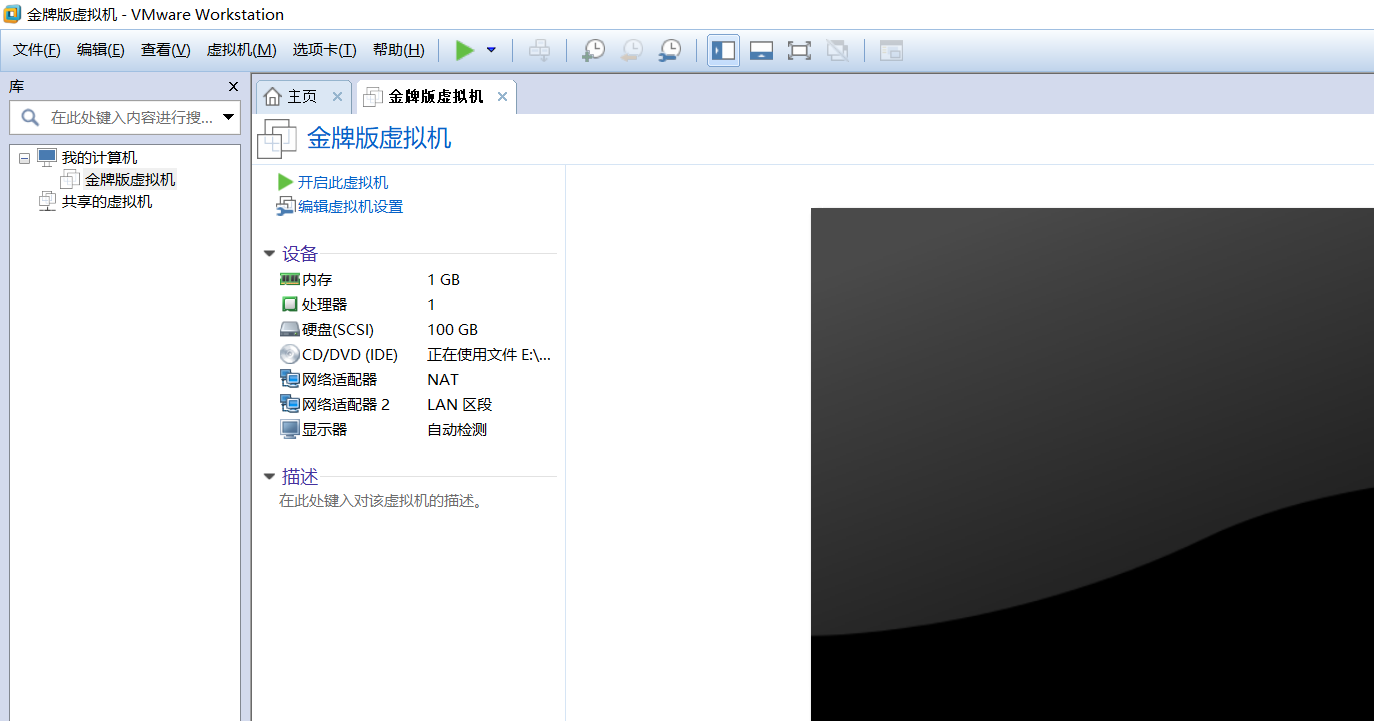
Task: Click the full screen mode icon
Action: pyautogui.click(x=799, y=50)
